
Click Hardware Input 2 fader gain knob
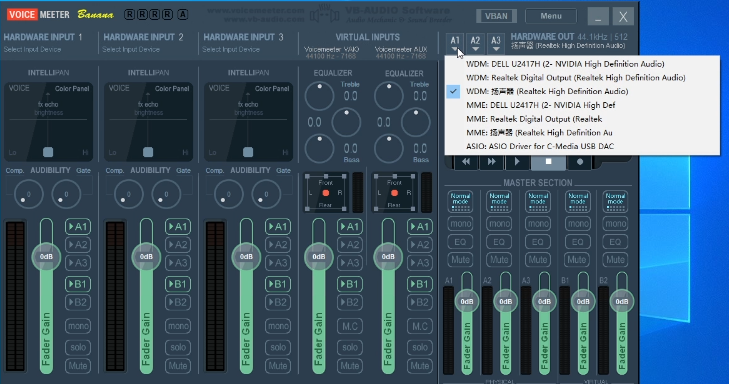(x=146, y=257)
